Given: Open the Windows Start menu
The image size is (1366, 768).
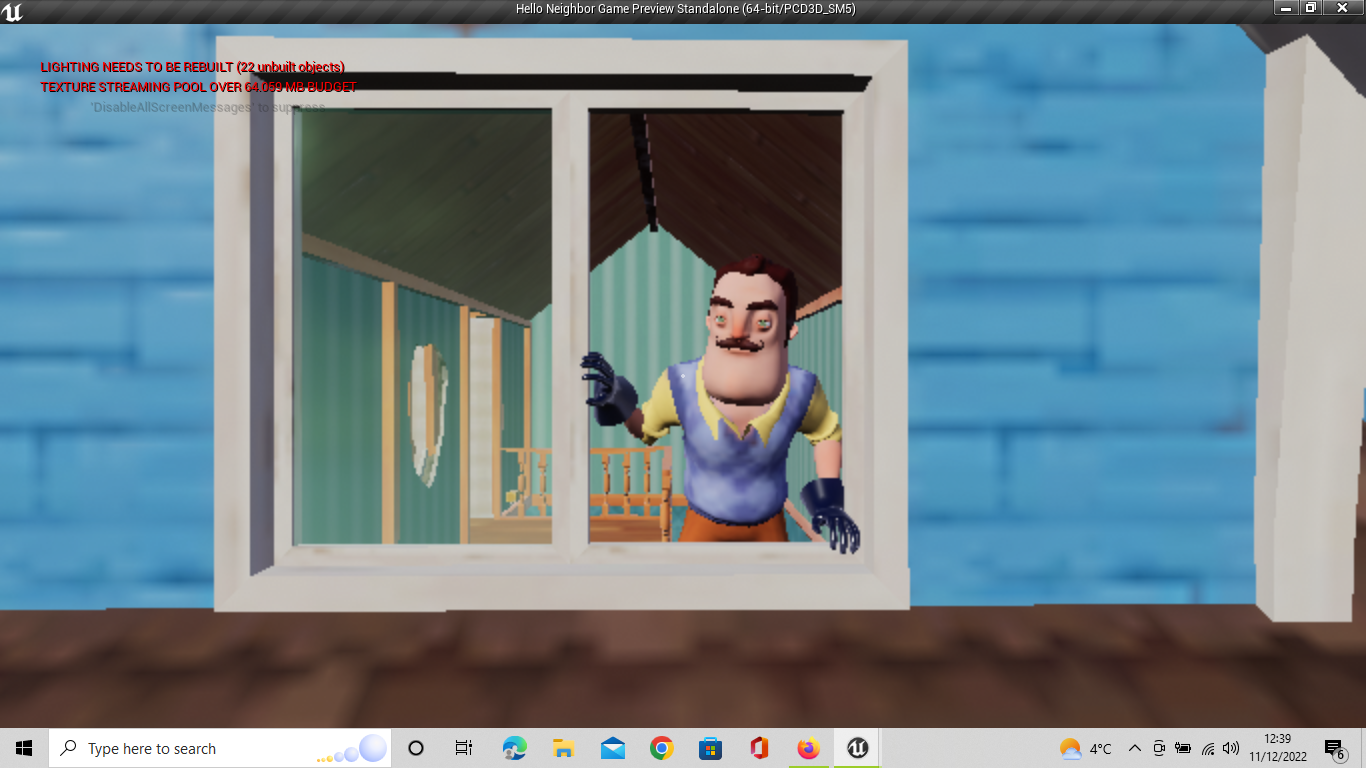Looking at the screenshot, I should [24, 748].
